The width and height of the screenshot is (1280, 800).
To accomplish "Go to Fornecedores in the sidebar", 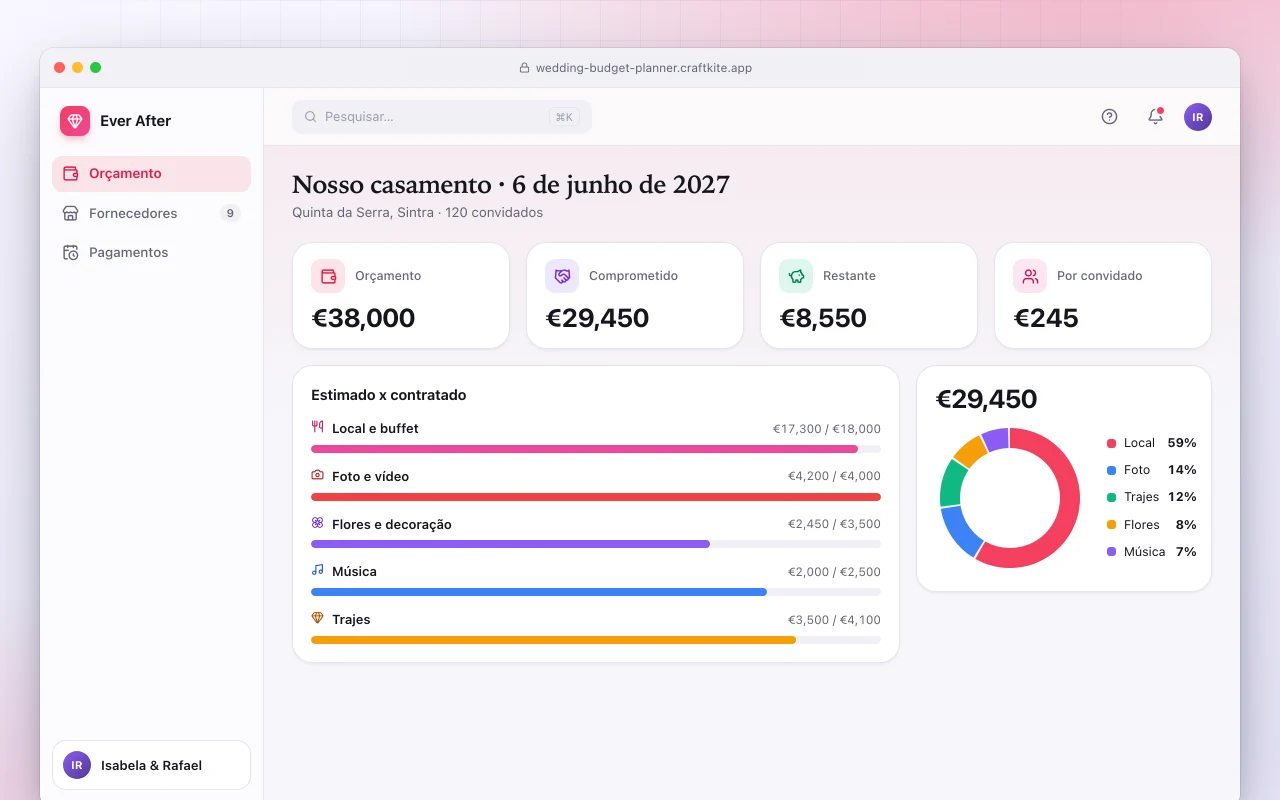I will click(x=151, y=213).
